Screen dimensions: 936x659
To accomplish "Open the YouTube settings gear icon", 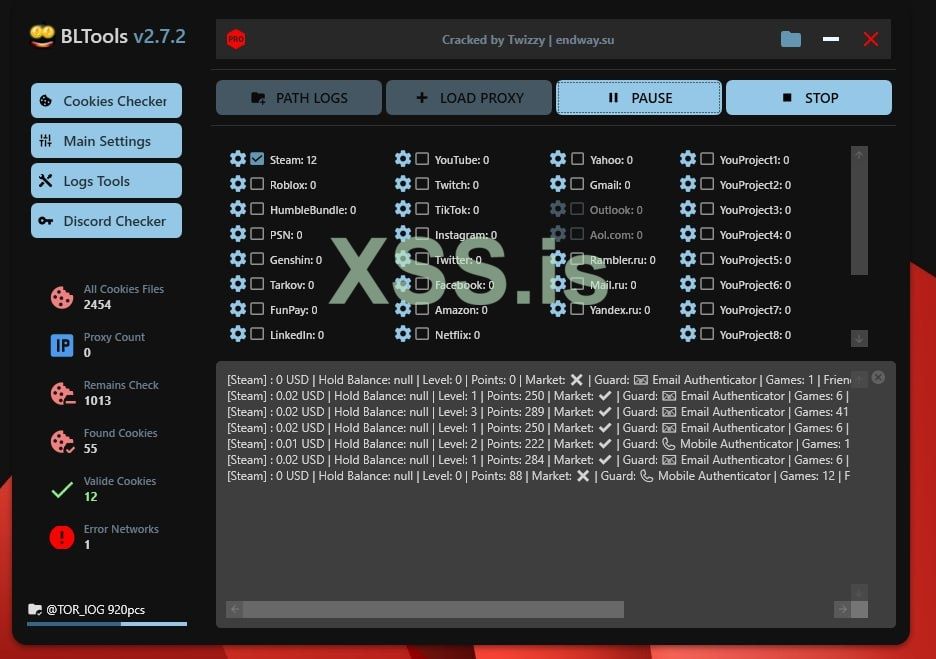I will [403, 159].
